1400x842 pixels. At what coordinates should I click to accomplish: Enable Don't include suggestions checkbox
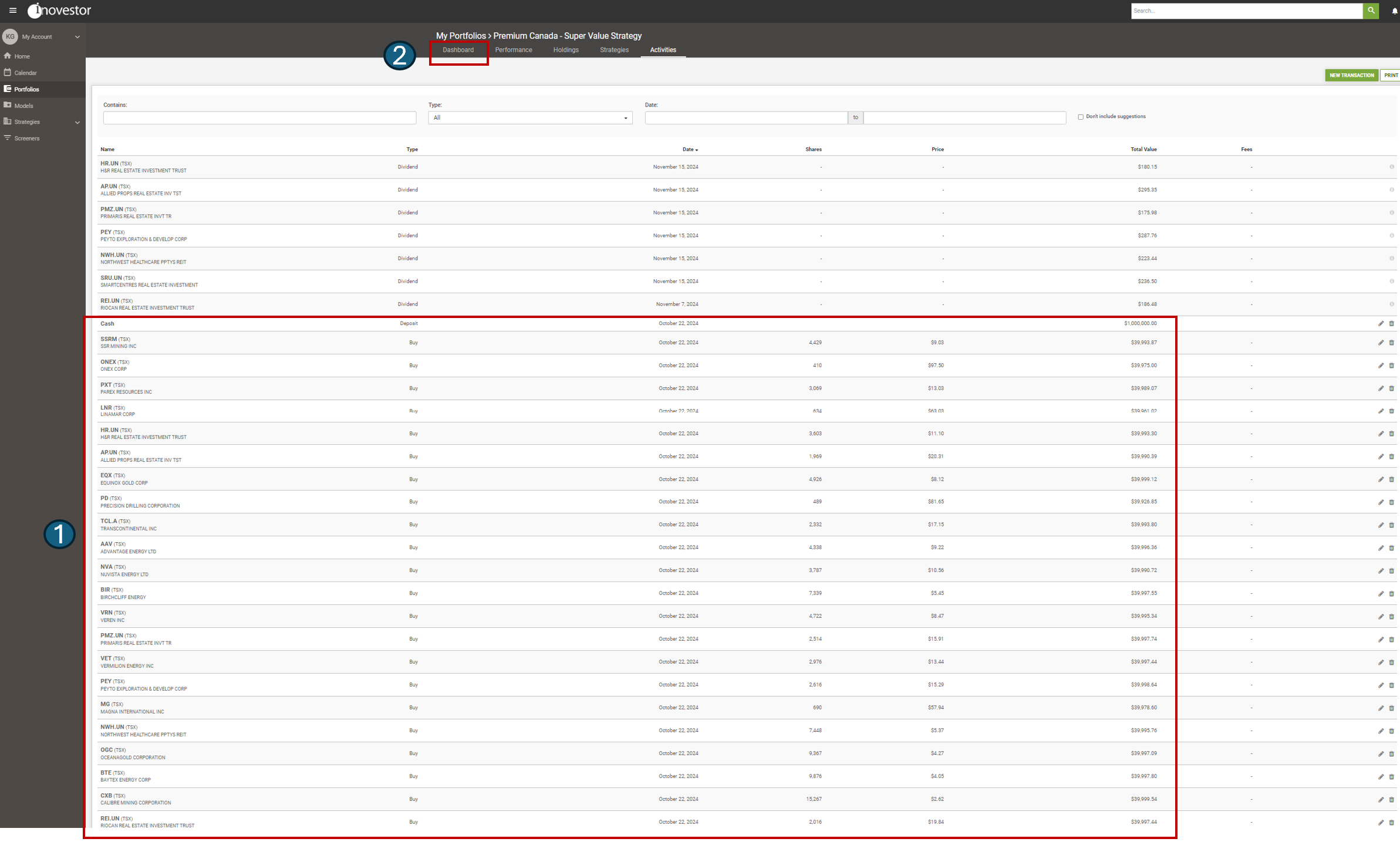pos(1081,117)
